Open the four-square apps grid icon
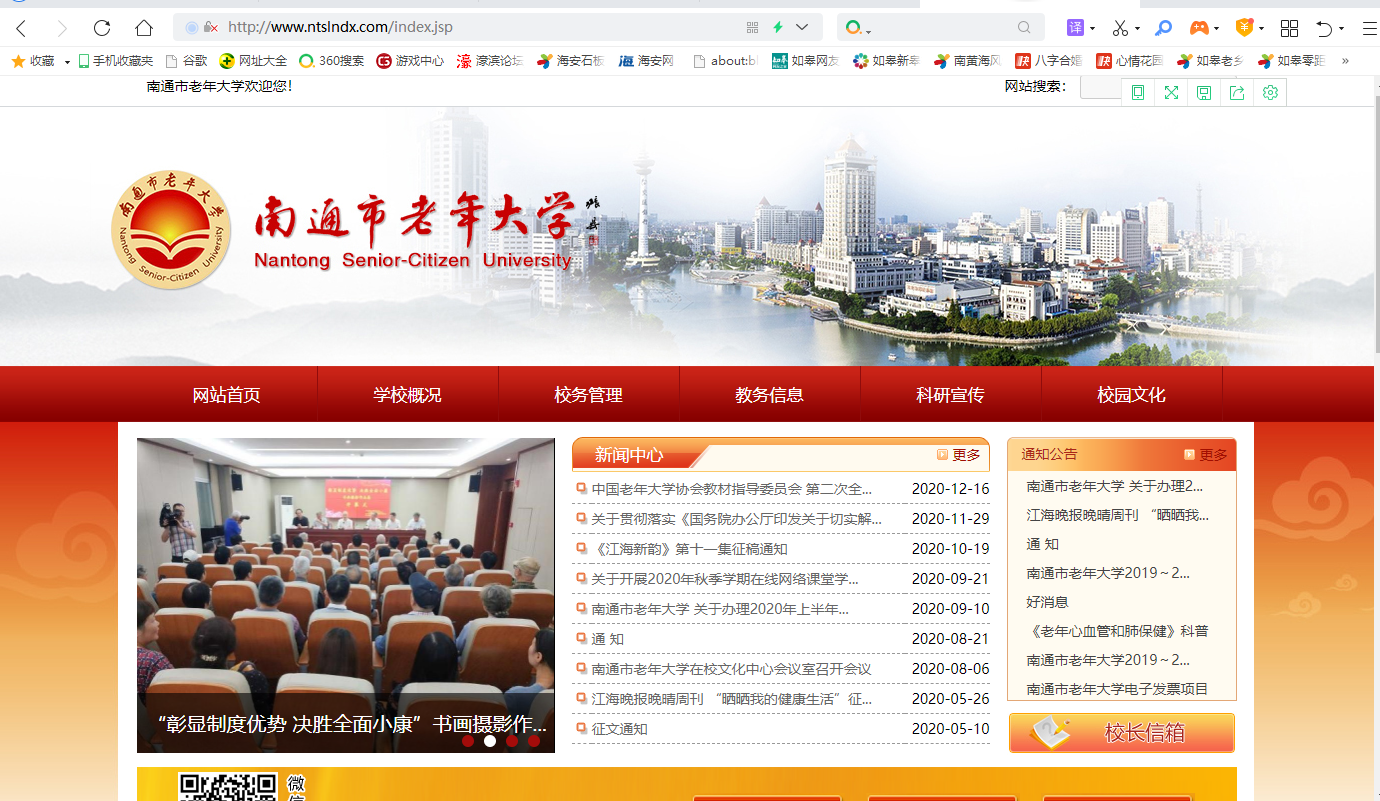This screenshot has height=801, width=1380. [1289, 27]
